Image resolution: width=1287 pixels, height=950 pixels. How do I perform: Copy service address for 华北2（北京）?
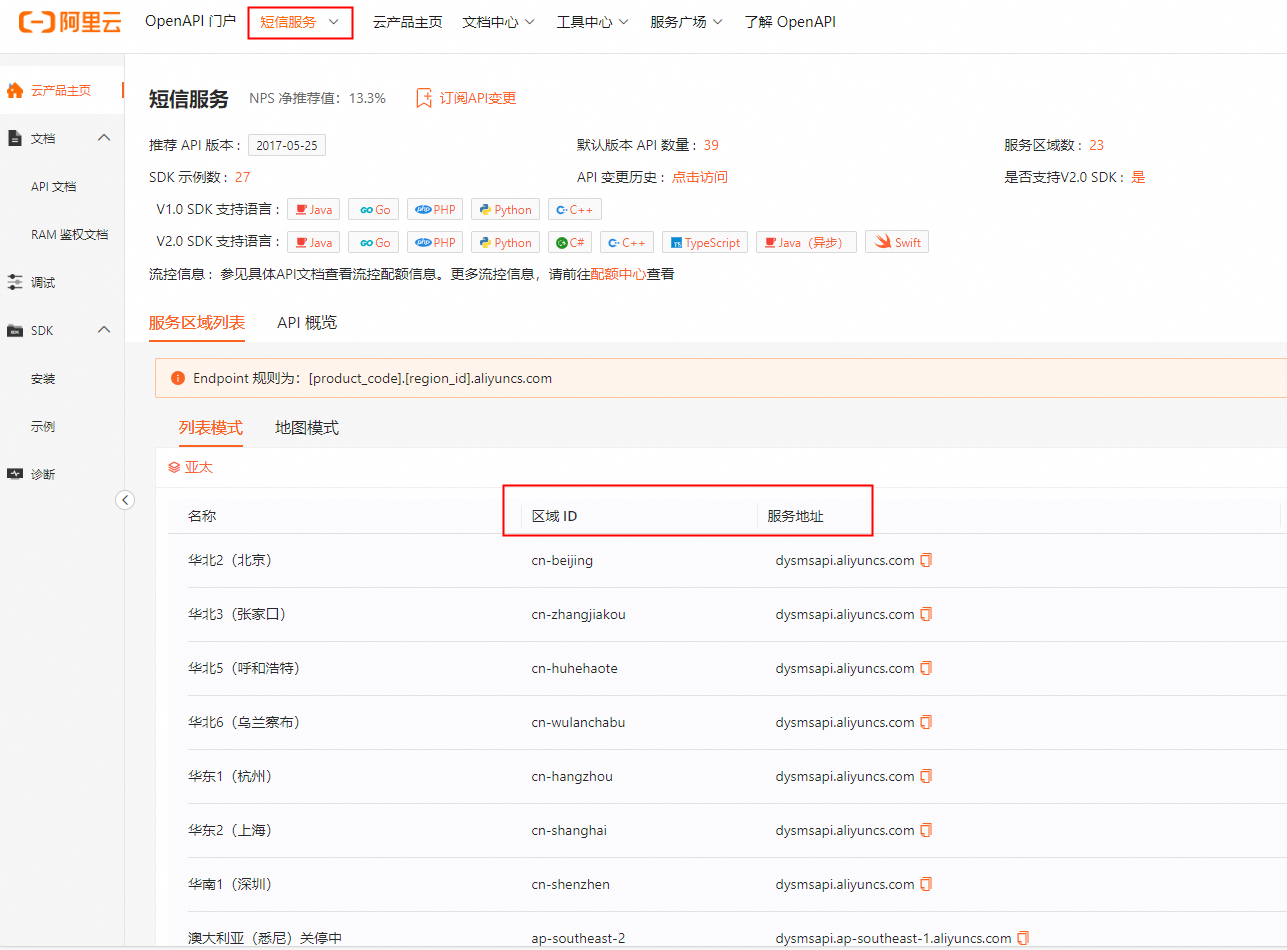pos(926,560)
